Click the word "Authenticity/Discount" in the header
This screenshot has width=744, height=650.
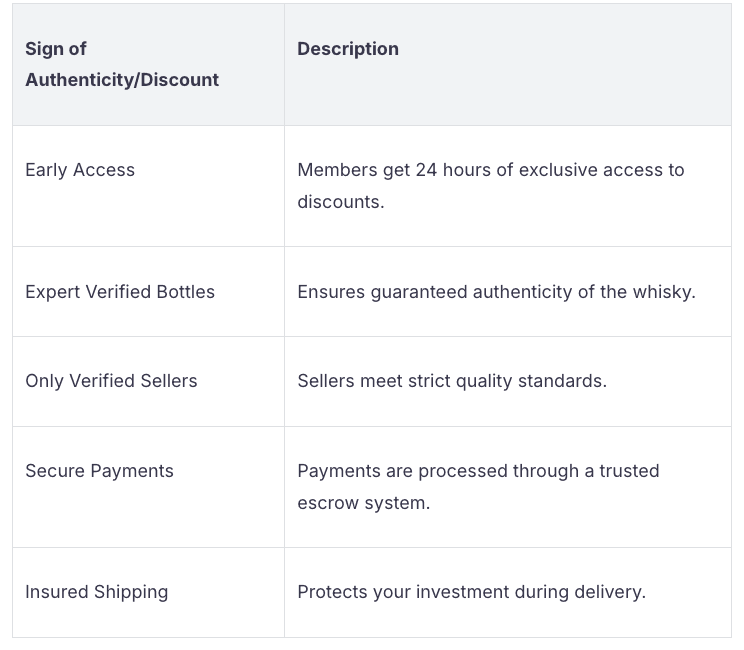click(x=122, y=80)
